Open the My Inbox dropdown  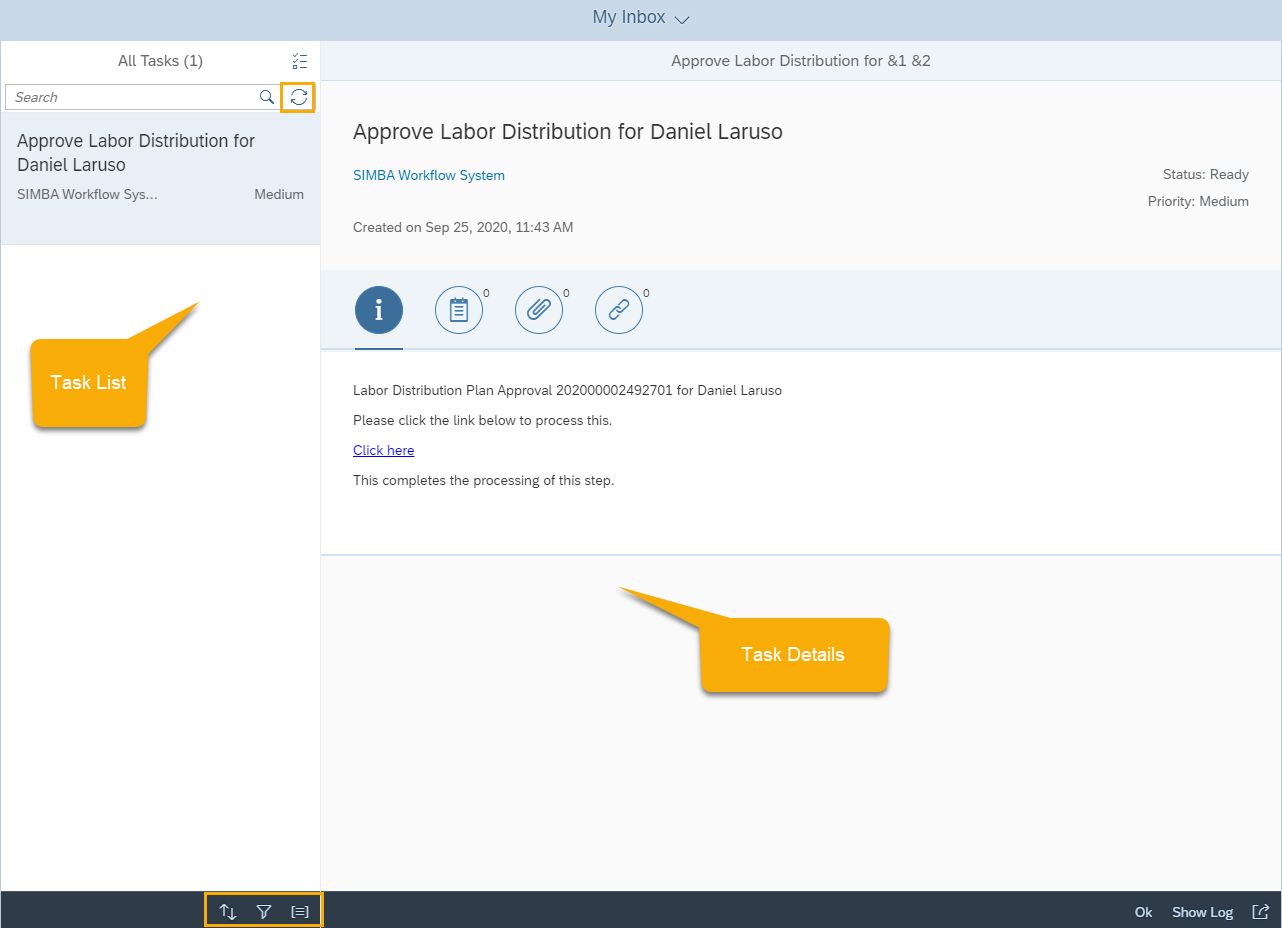coord(682,18)
